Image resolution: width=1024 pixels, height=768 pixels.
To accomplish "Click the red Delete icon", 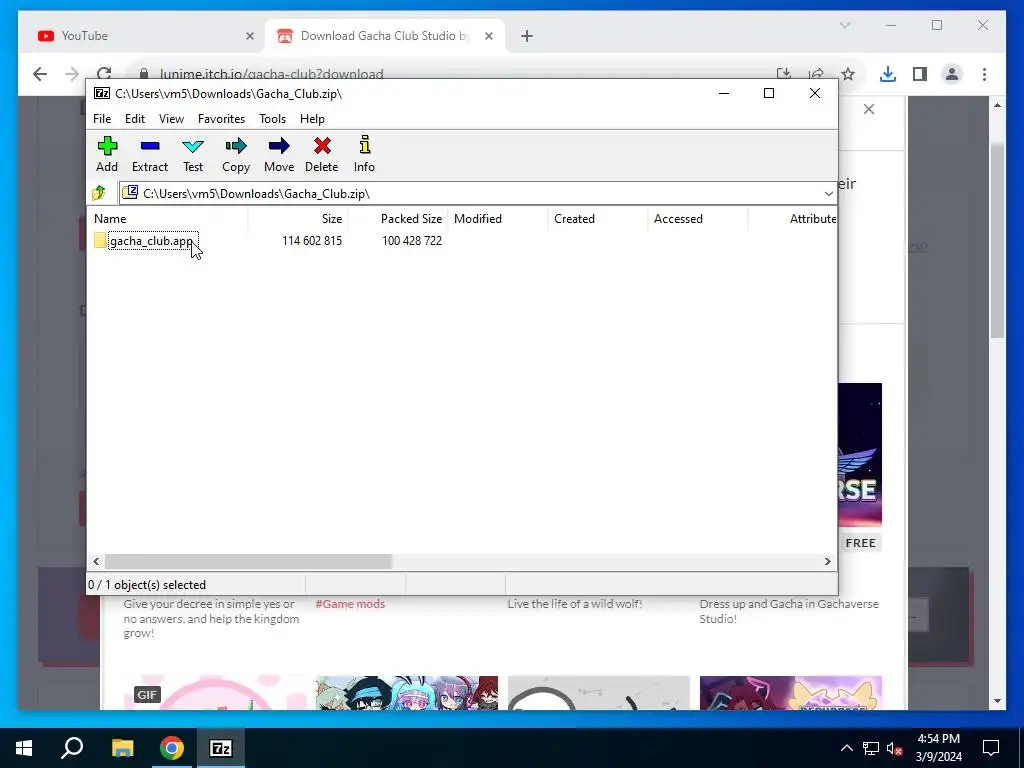I will (x=322, y=146).
